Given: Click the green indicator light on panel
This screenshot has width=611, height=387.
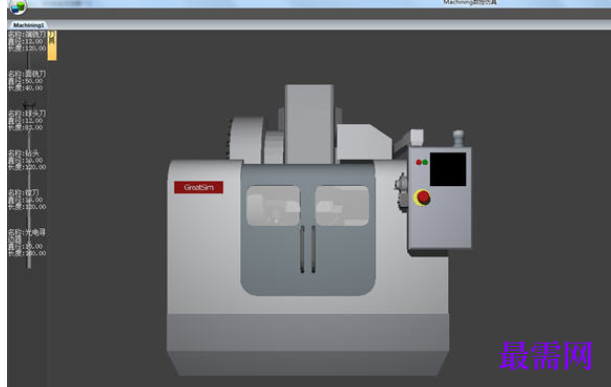Looking at the screenshot, I should (x=425, y=162).
